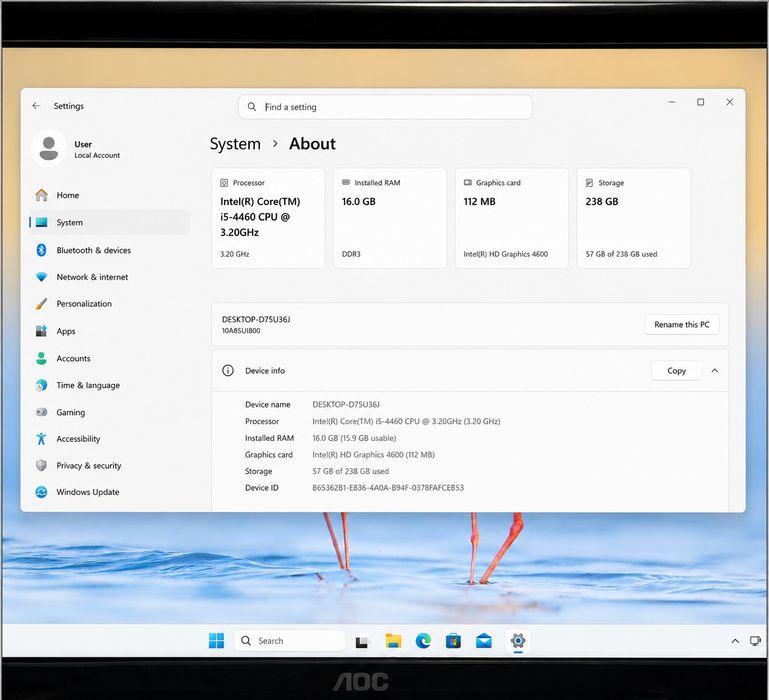Minimize the Settings window
The height and width of the screenshot is (700, 769).
672,102
